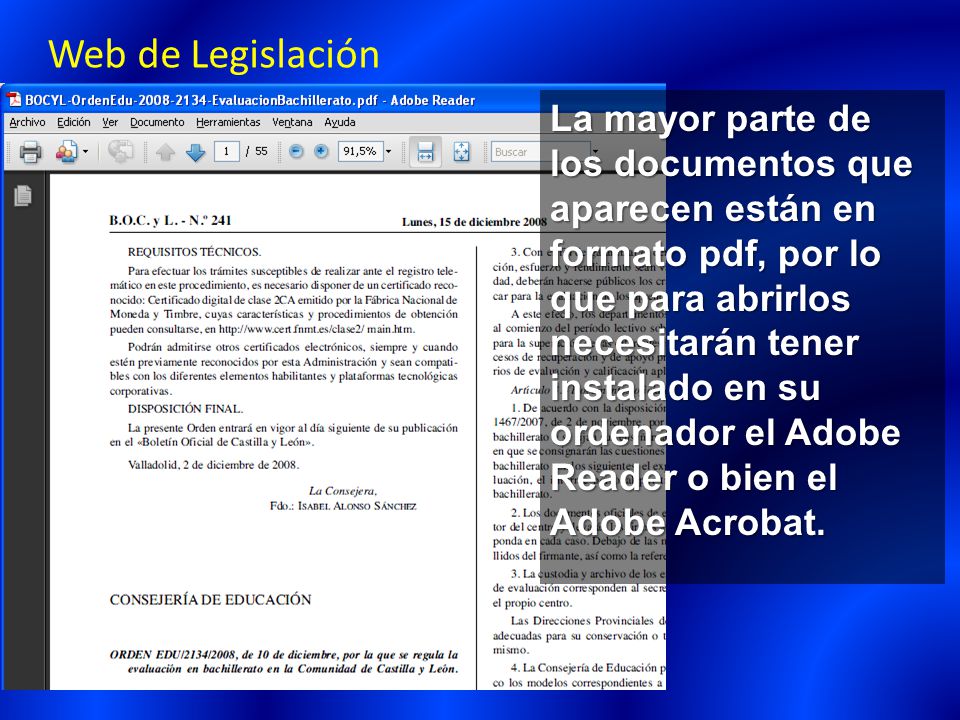This screenshot has height=720, width=960.
Task: Click the text 'Valladolid, 2 de diciembre de 2008.'
Action: click(x=213, y=465)
